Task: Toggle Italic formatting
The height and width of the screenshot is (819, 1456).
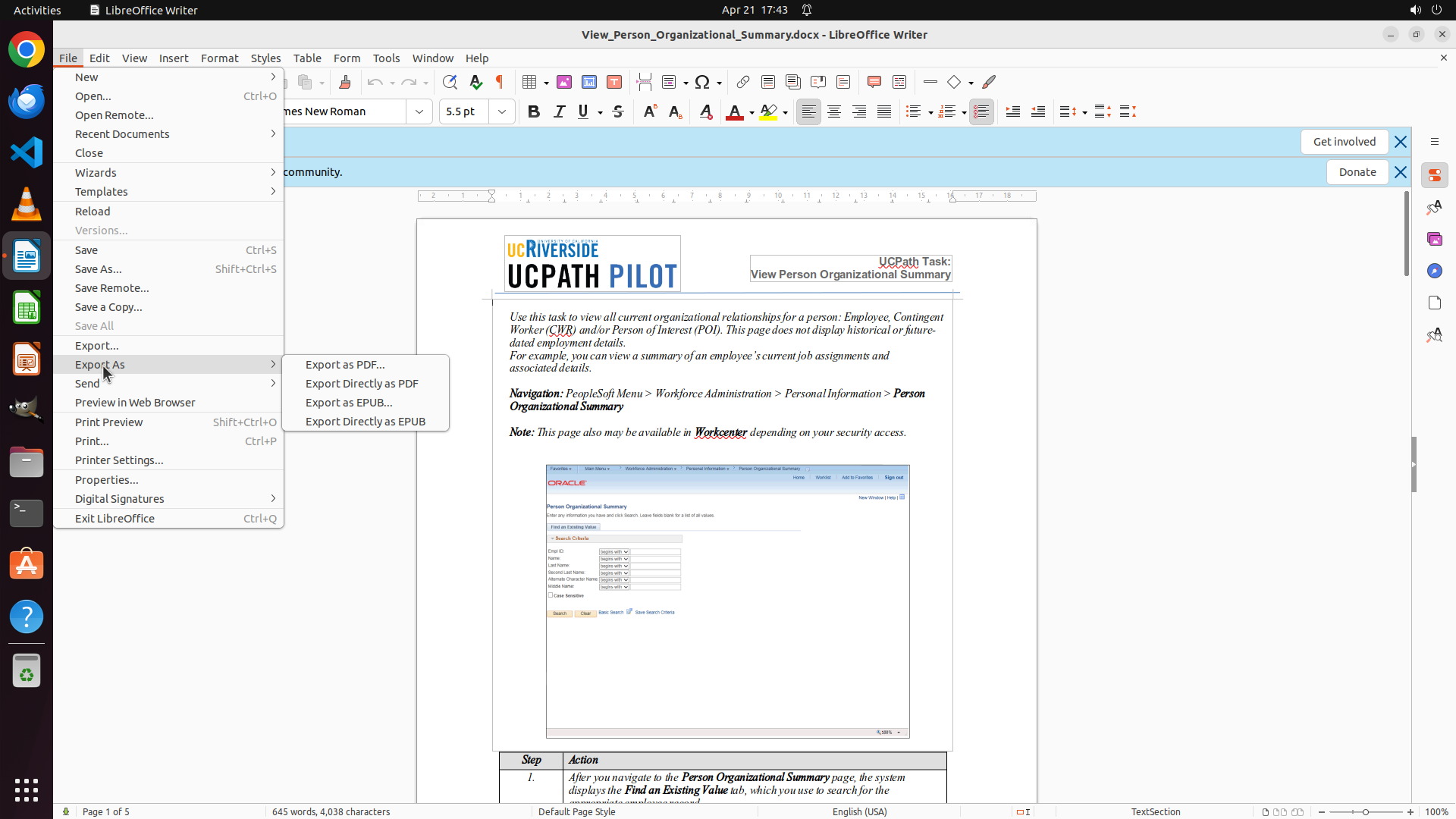Action: point(559,111)
